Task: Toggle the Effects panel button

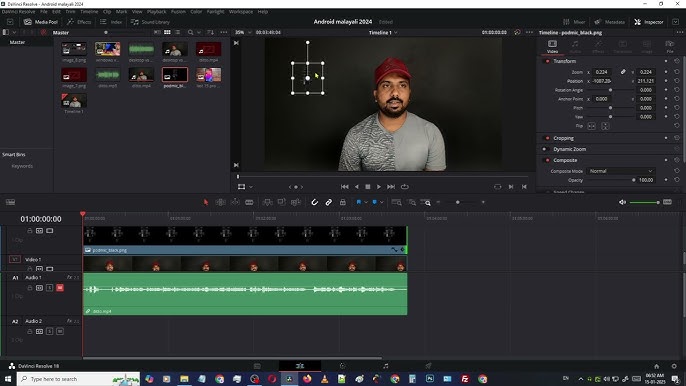Action: pos(79,22)
